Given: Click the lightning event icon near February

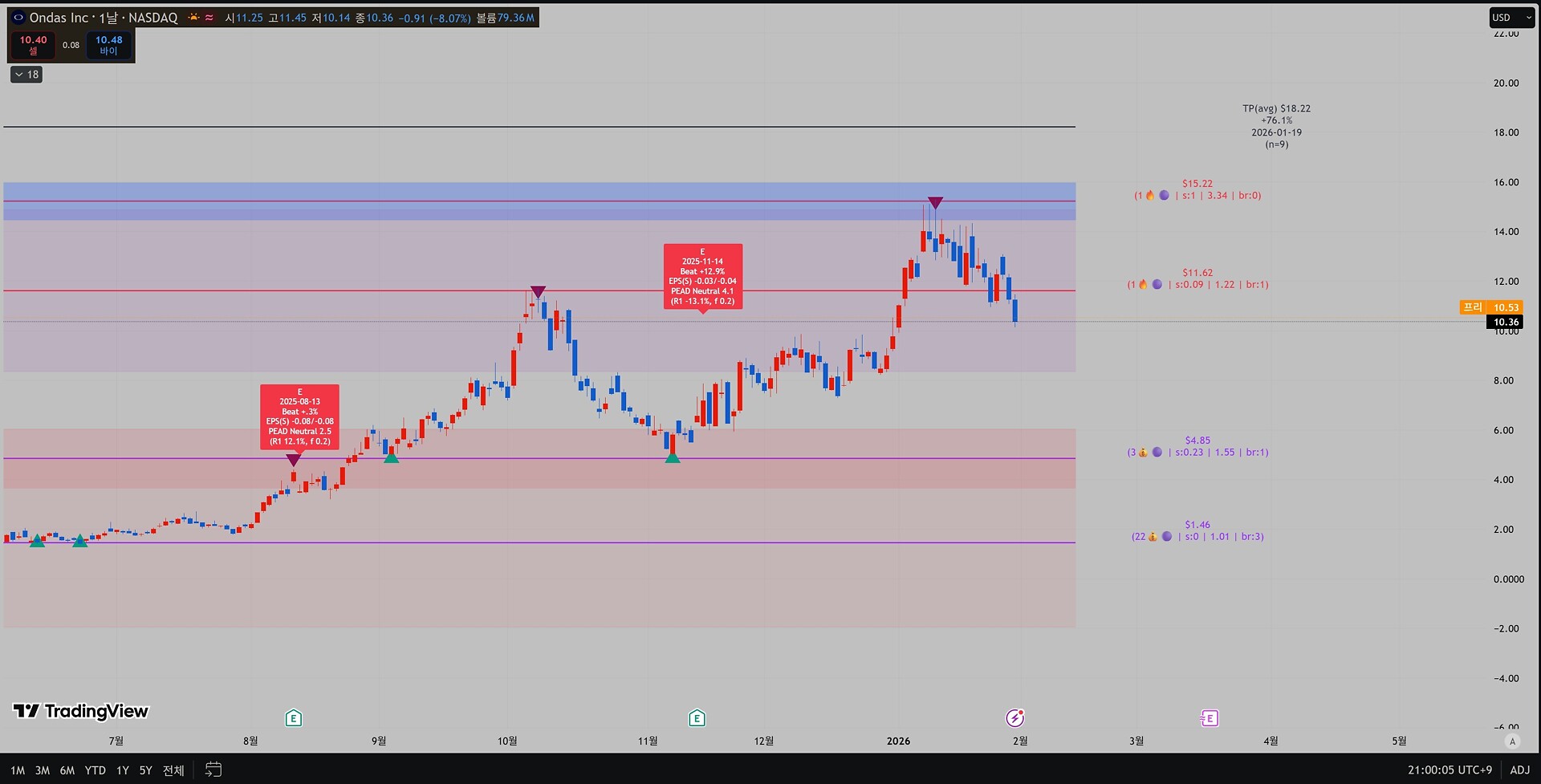Looking at the screenshot, I should pyautogui.click(x=1015, y=718).
